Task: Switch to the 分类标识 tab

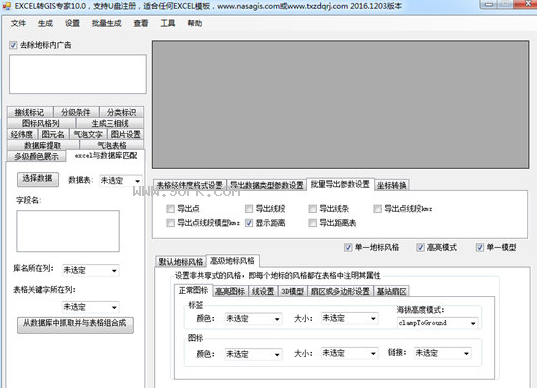Action: 121,112
